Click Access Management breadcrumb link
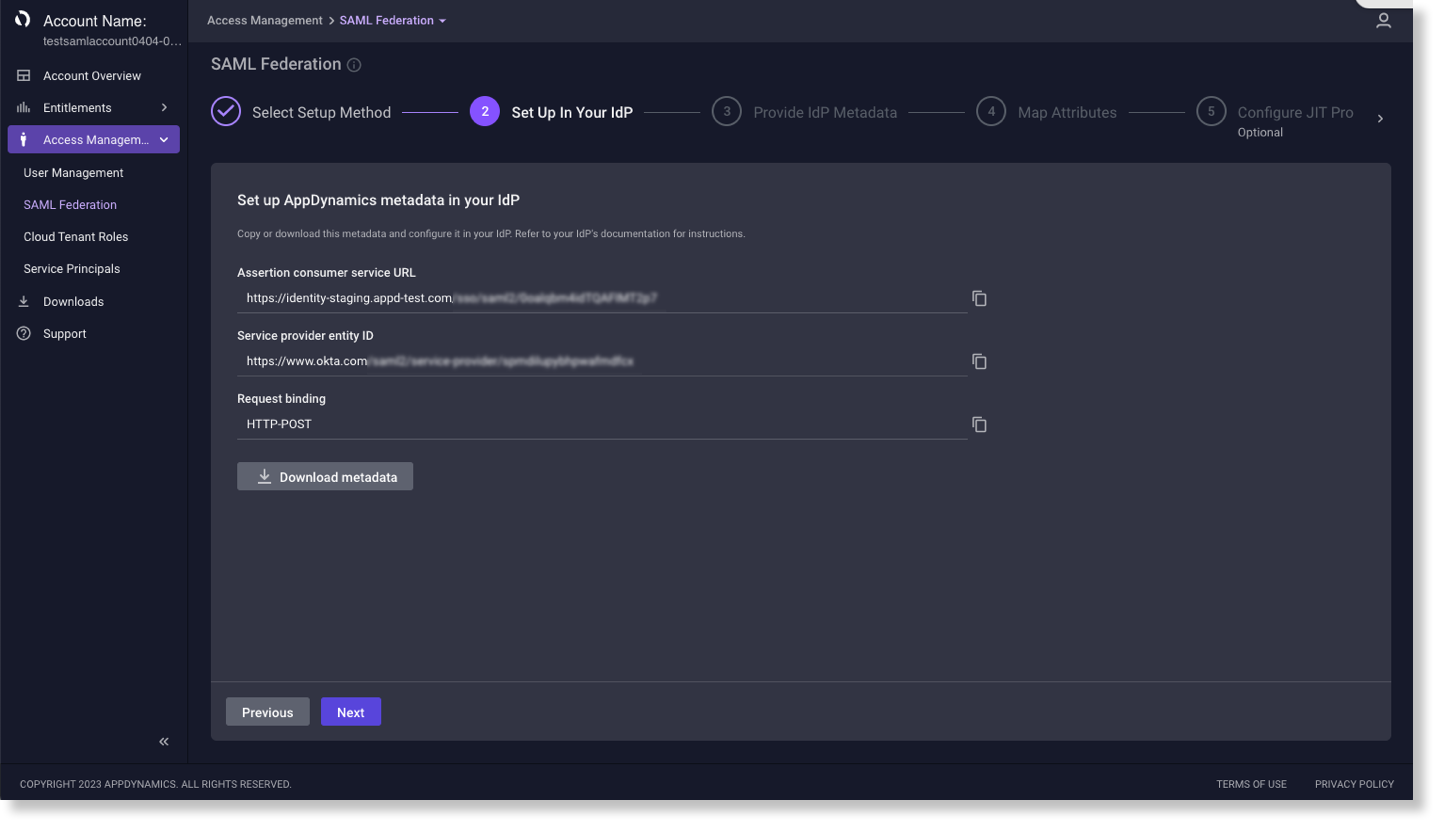The width and height of the screenshot is (1434, 821). [x=265, y=20]
